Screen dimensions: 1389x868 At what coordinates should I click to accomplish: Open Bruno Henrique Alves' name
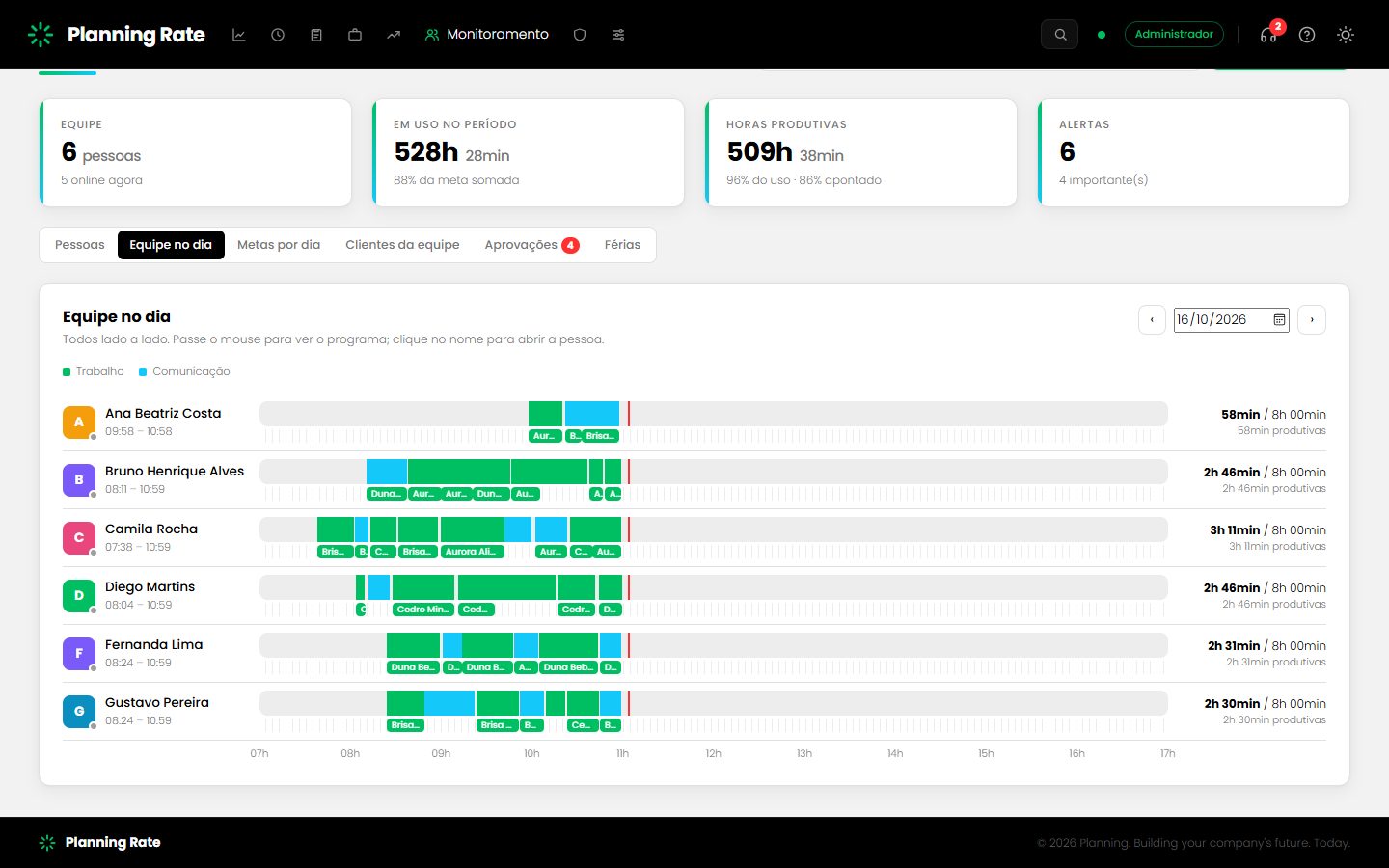pos(175,471)
